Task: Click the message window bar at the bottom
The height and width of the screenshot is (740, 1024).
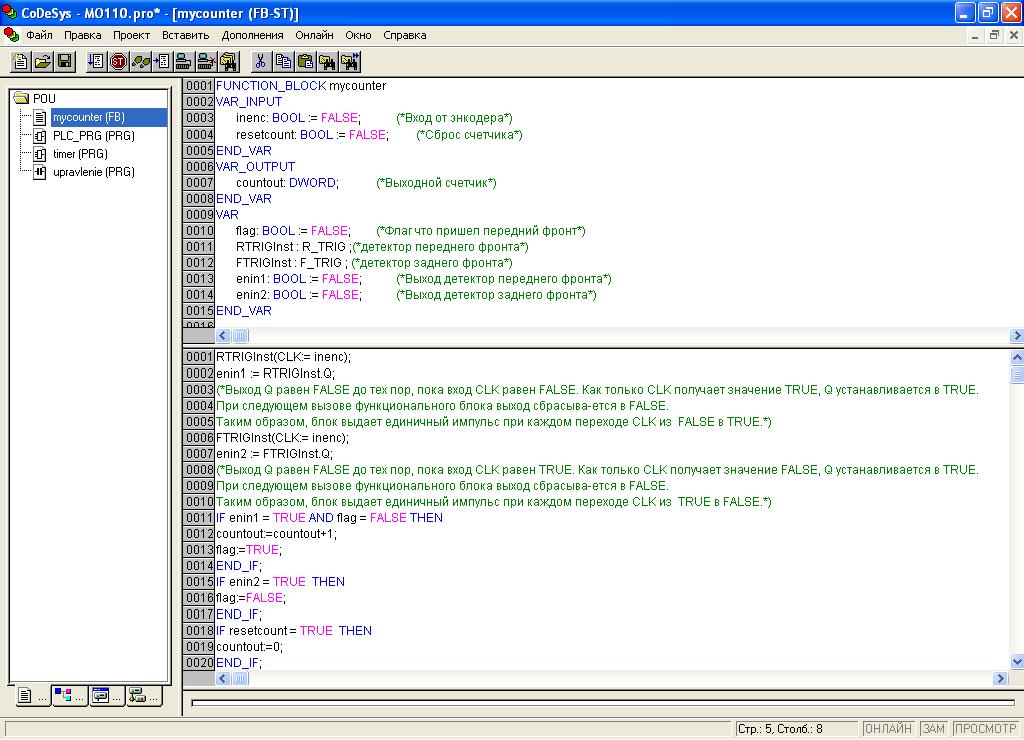Action: (603, 703)
